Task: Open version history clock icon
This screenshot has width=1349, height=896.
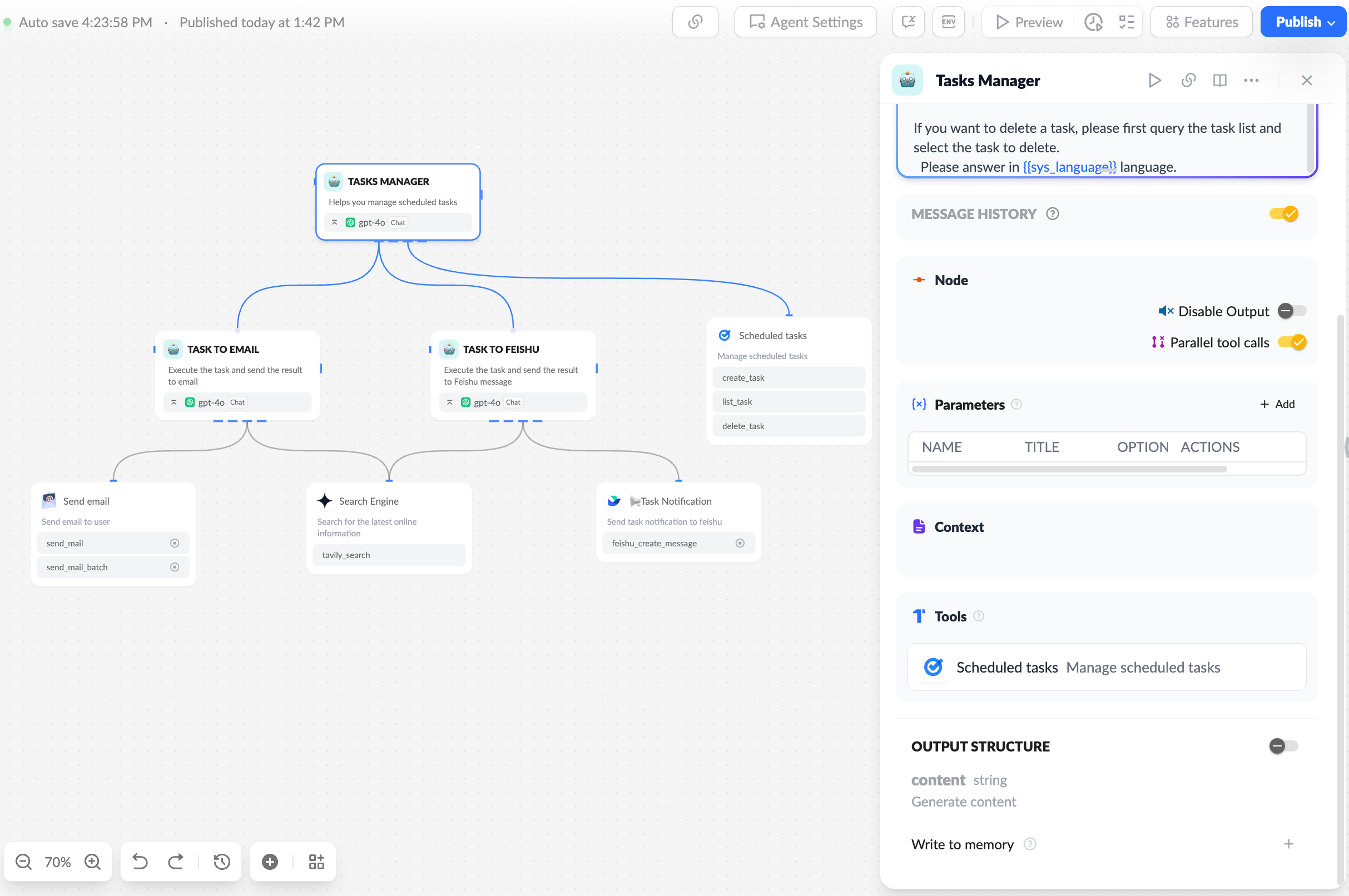Action: [x=222, y=861]
